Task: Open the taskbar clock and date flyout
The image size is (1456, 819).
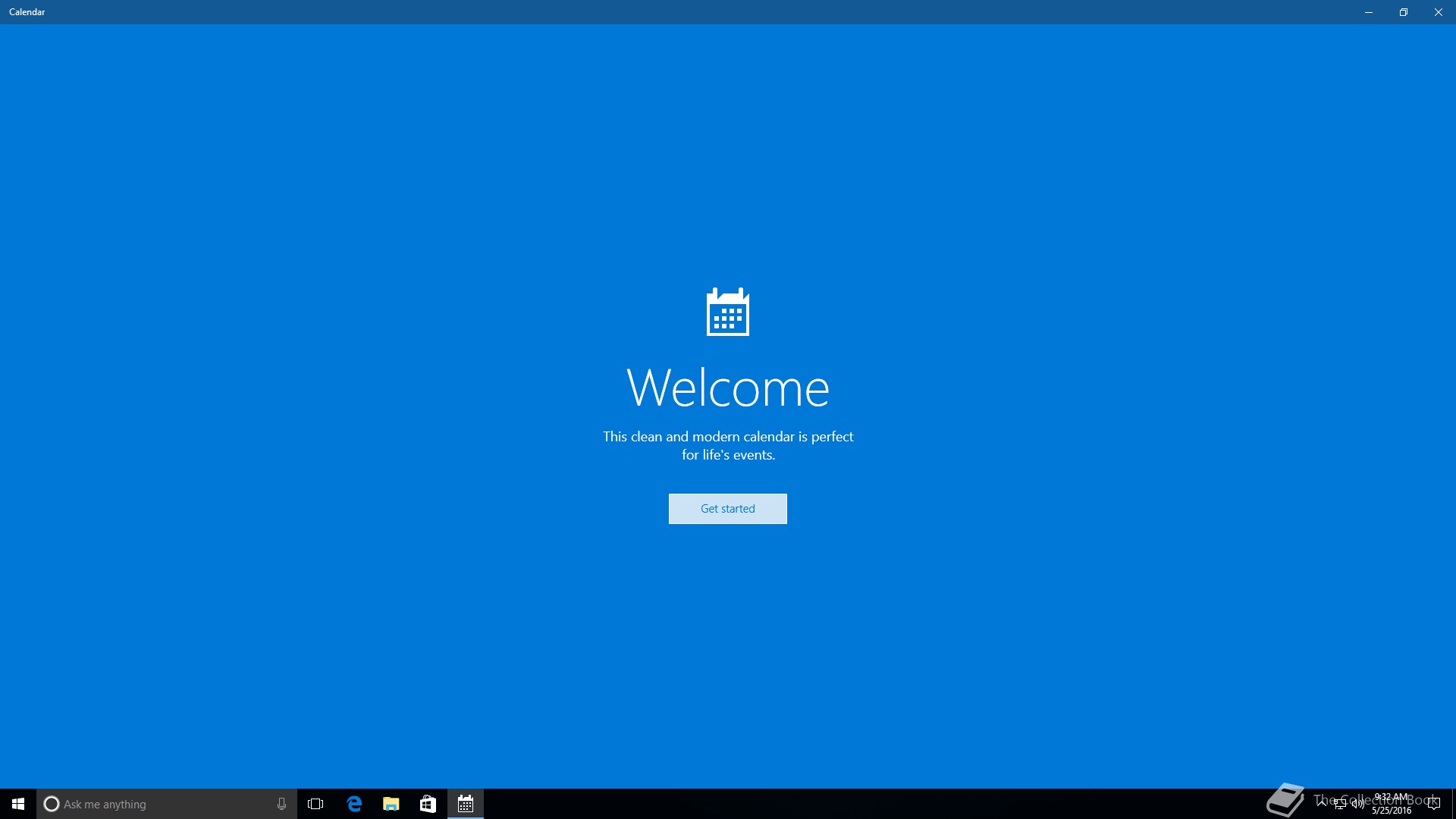Action: 1392,804
